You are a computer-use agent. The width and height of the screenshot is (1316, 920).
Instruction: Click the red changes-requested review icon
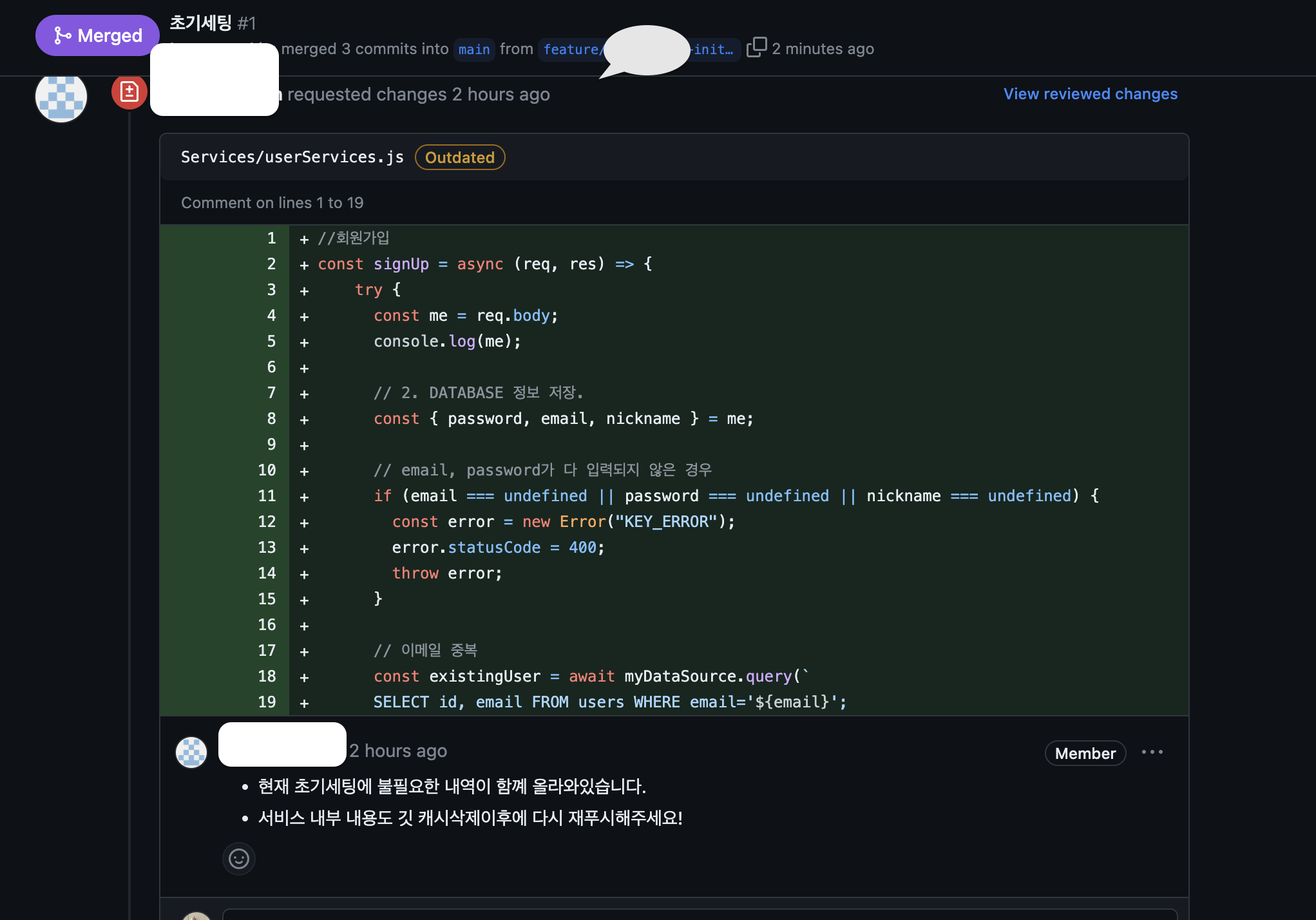click(129, 92)
